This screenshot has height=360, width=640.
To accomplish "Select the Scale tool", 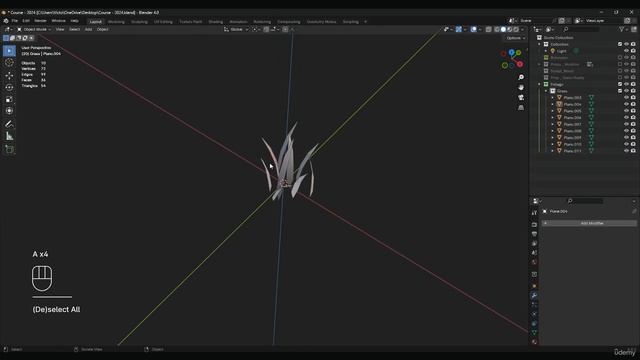I will point(9,99).
